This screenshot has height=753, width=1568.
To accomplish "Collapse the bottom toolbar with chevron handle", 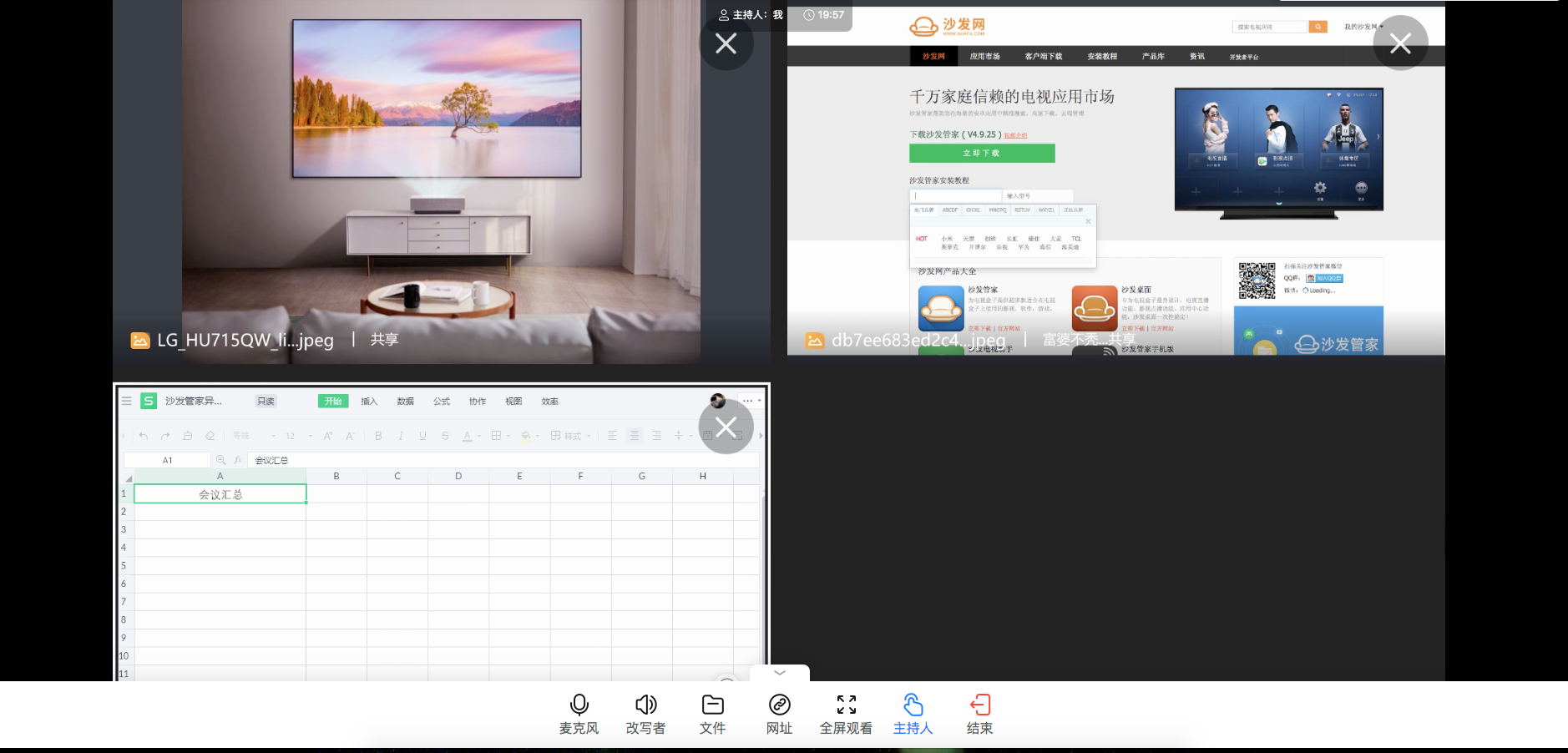I will [779, 673].
